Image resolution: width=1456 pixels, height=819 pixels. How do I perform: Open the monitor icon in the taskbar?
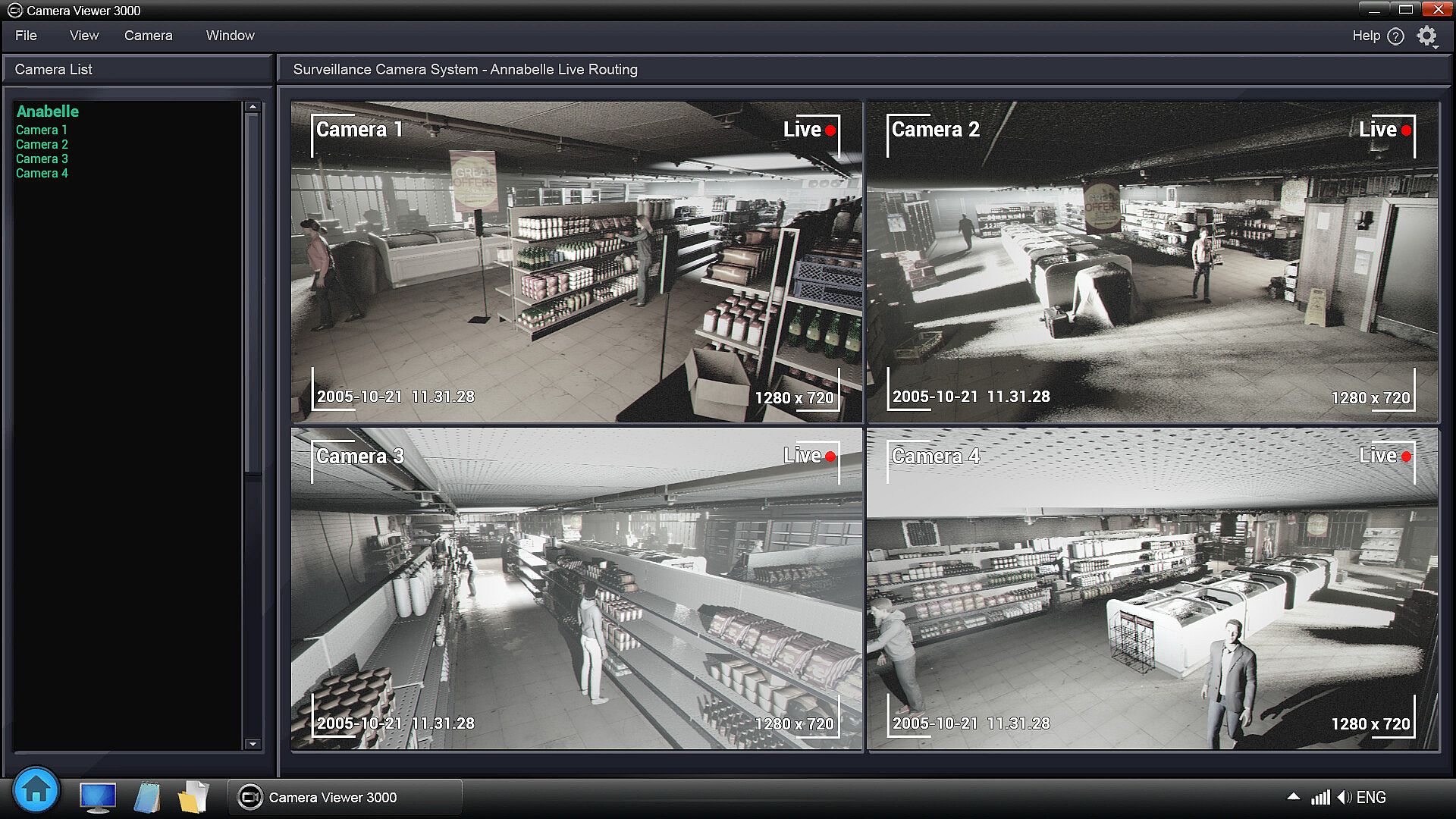98,797
